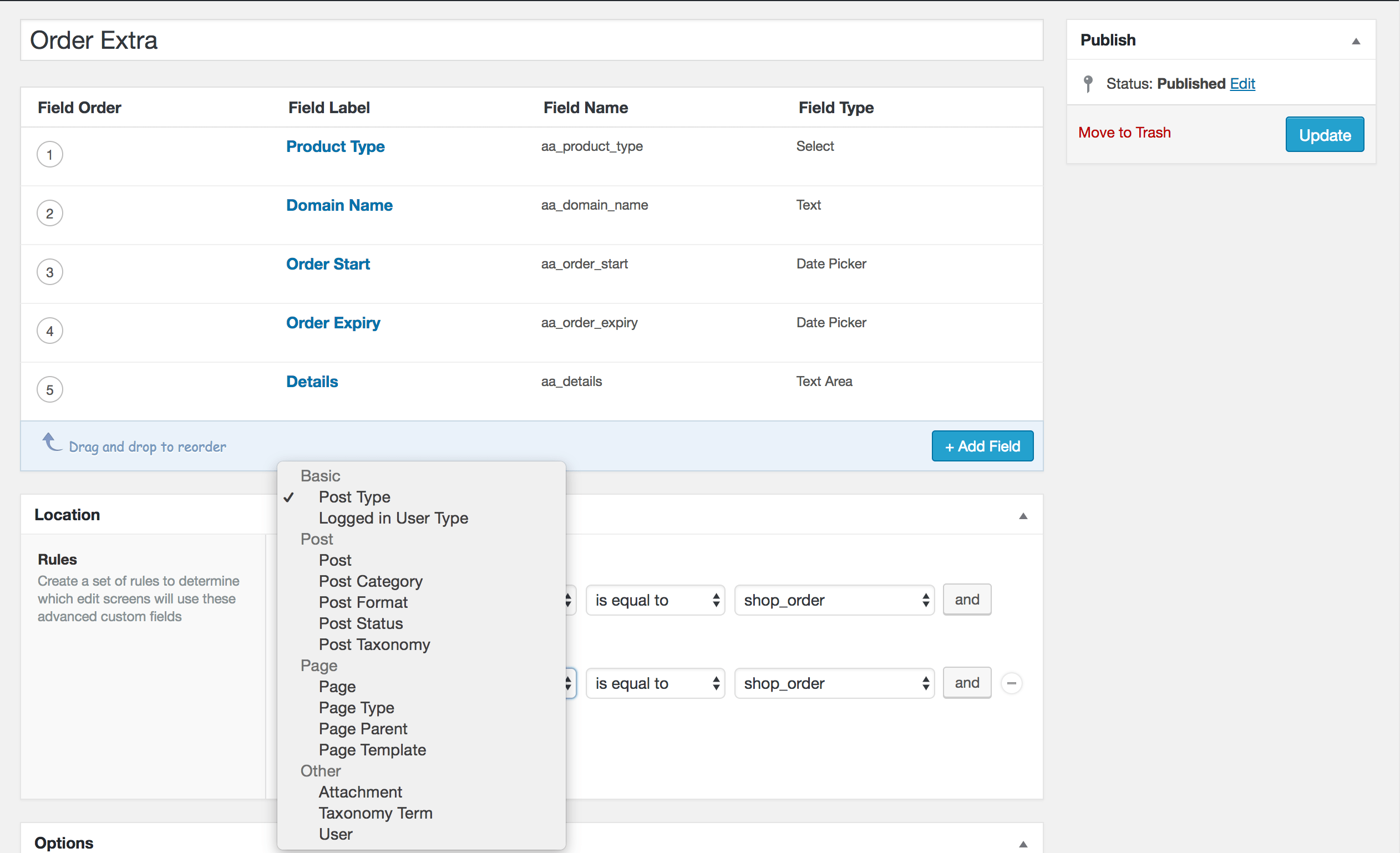Image resolution: width=1400 pixels, height=853 pixels.
Task: Click the field order circle for Order Start
Action: [x=49, y=272]
